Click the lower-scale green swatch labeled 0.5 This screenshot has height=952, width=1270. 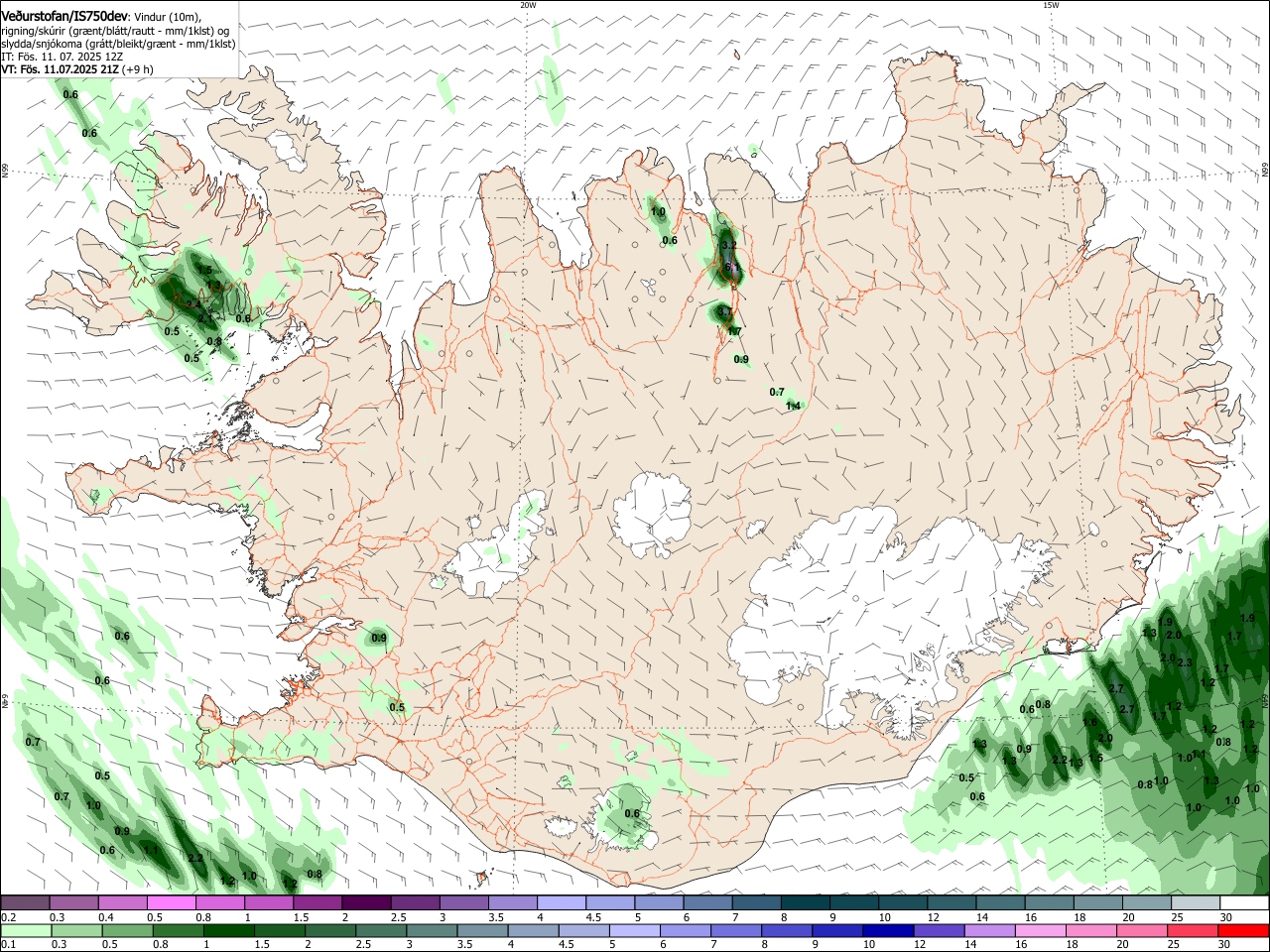[x=127, y=931]
